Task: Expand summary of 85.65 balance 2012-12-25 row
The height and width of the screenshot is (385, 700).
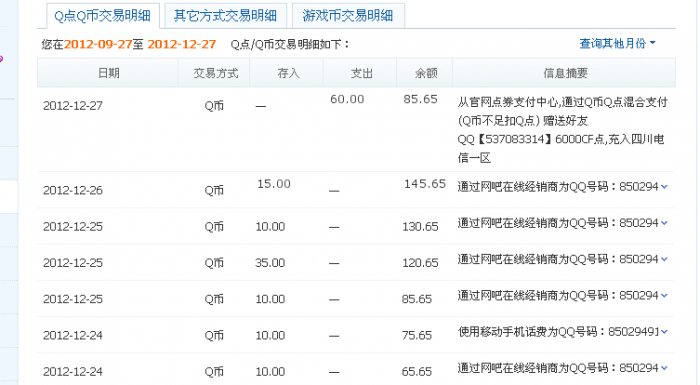Action: pos(664,295)
